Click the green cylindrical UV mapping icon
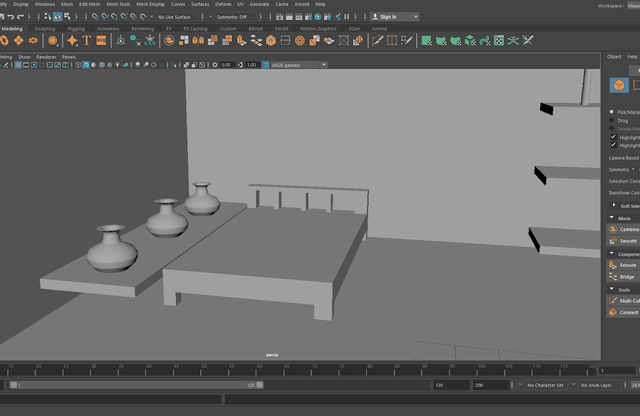 click(x=441, y=40)
